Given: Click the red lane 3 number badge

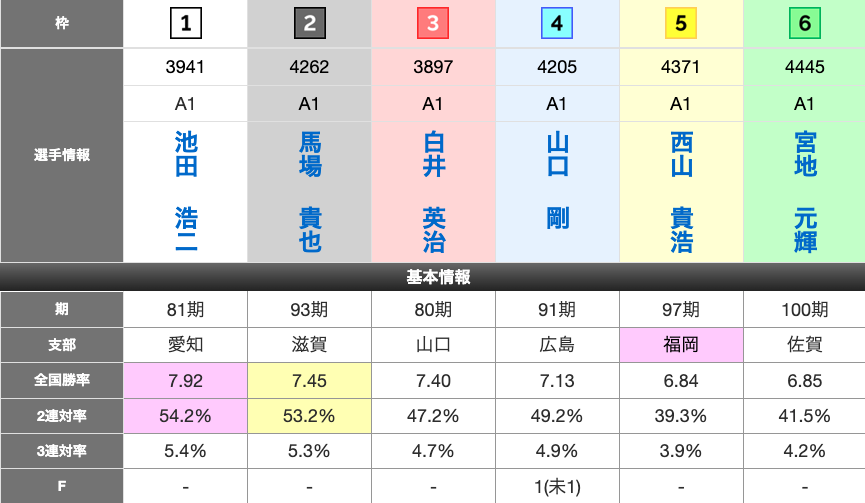Looking at the screenshot, I should point(433,23).
